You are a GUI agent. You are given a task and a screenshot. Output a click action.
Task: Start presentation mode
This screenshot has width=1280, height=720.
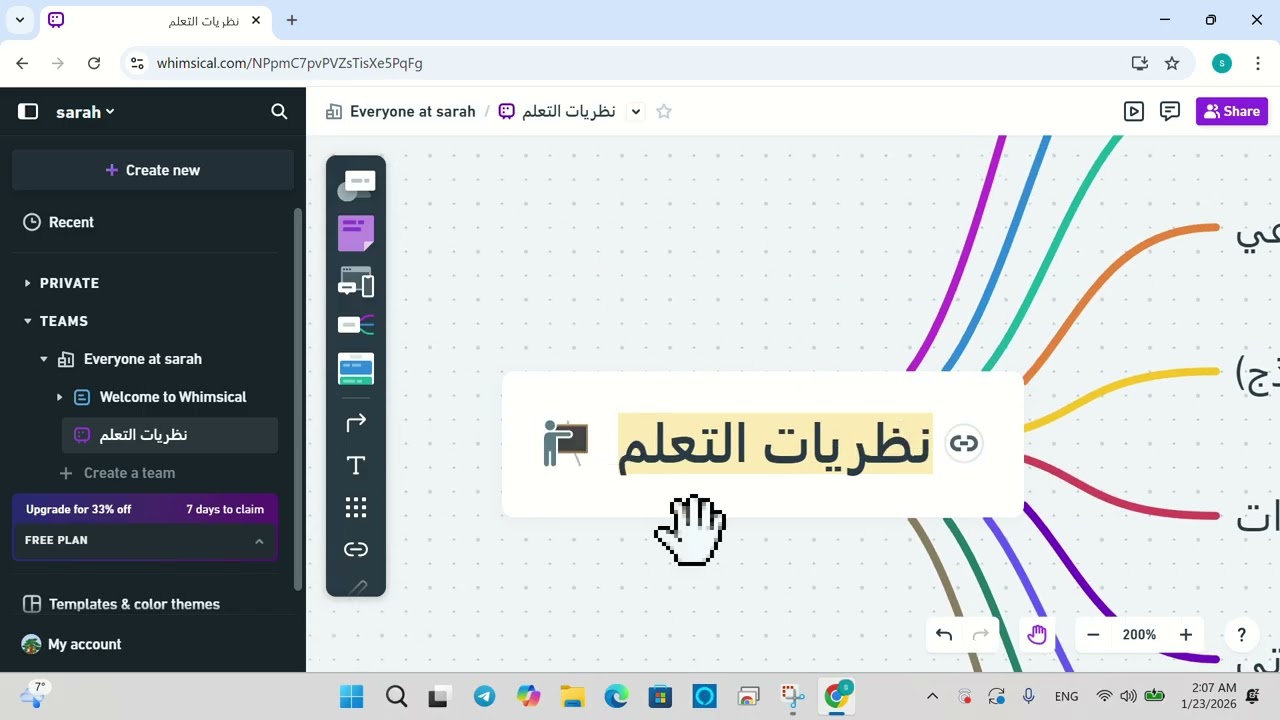coord(1134,111)
